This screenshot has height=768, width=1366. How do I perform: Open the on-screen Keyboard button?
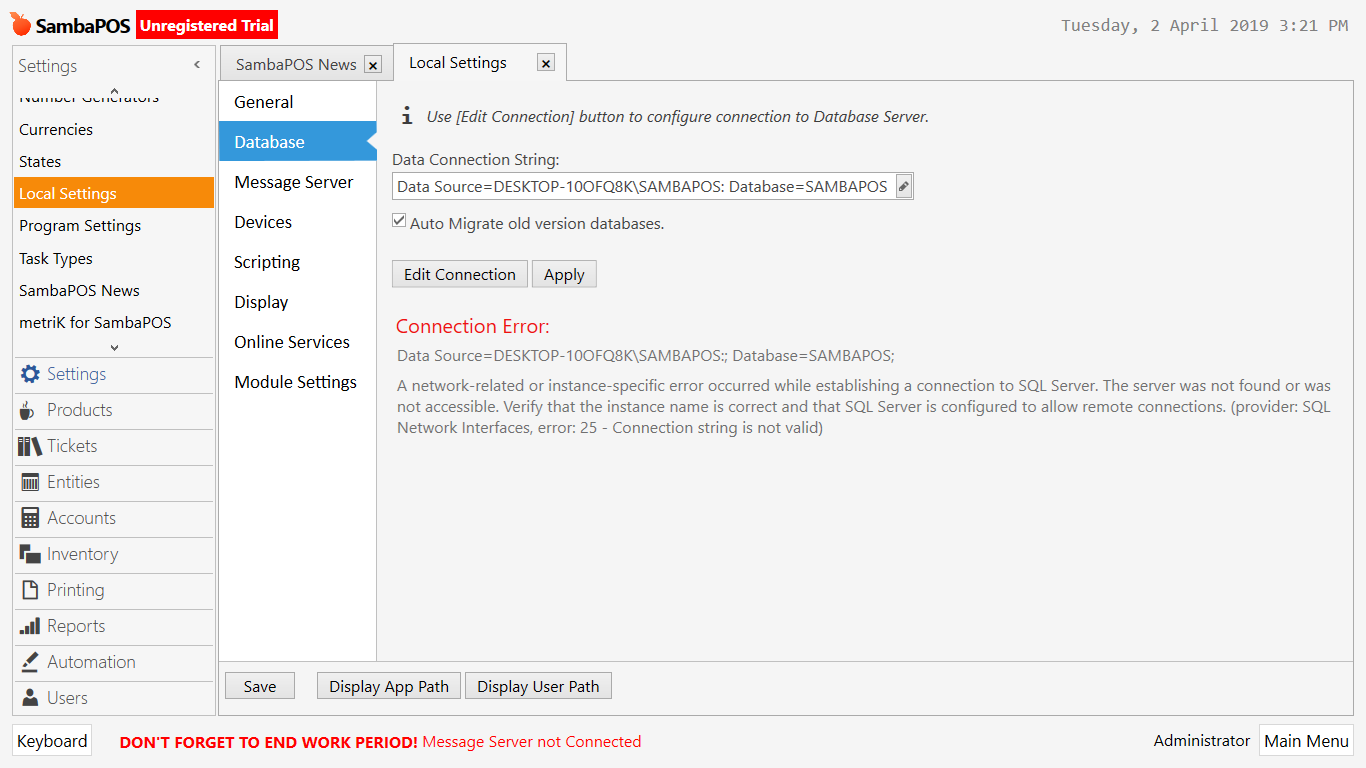coord(52,741)
